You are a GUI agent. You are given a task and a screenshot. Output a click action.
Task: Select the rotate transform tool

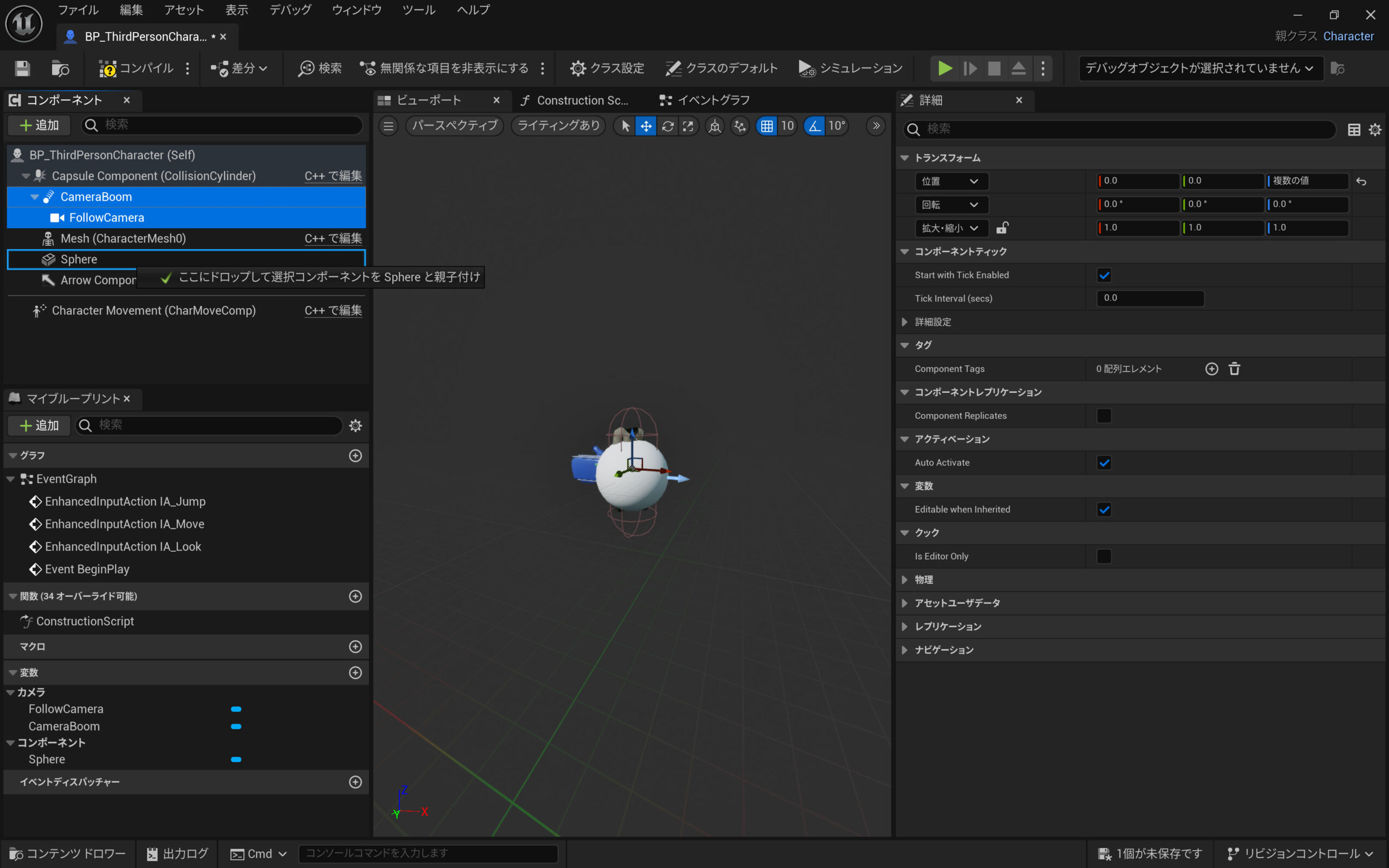tap(667, 126)
